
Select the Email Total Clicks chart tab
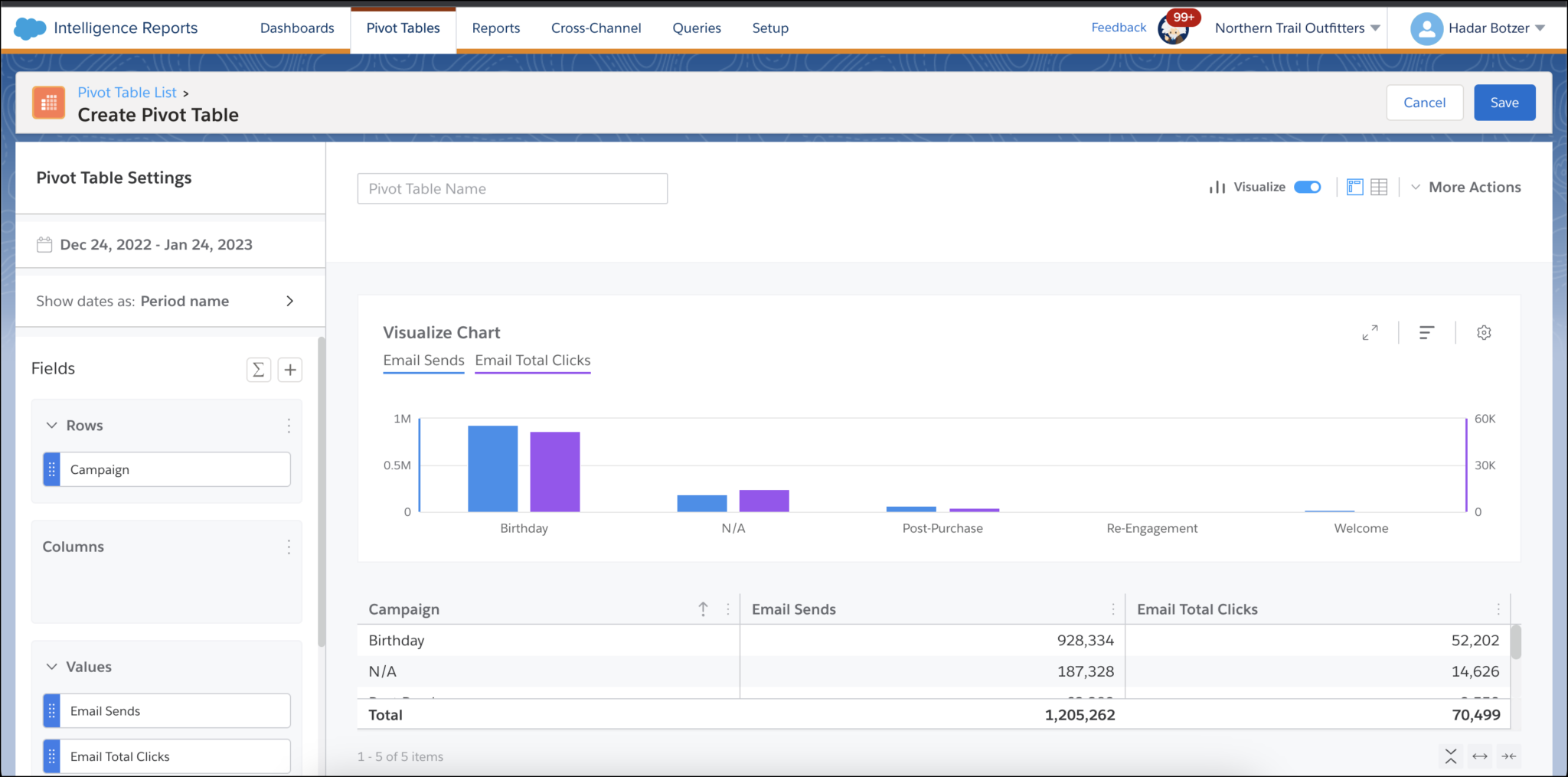click(x=532, y=360)
